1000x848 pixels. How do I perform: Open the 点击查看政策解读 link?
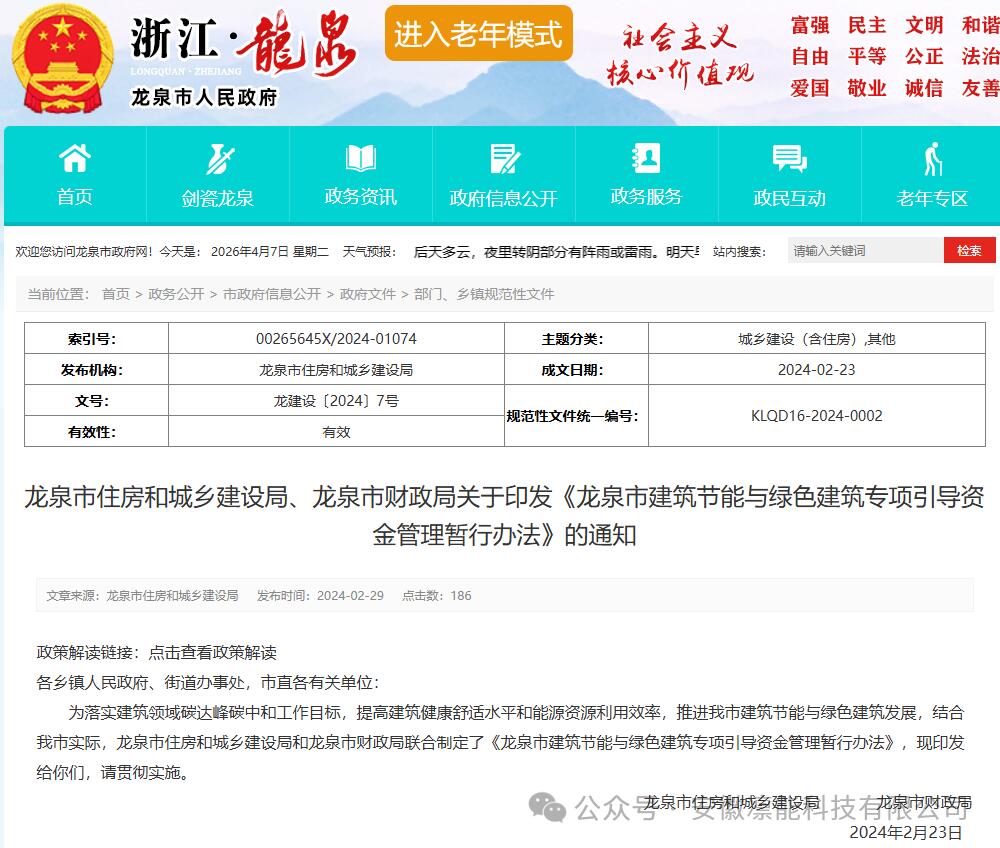click(212, 652)
